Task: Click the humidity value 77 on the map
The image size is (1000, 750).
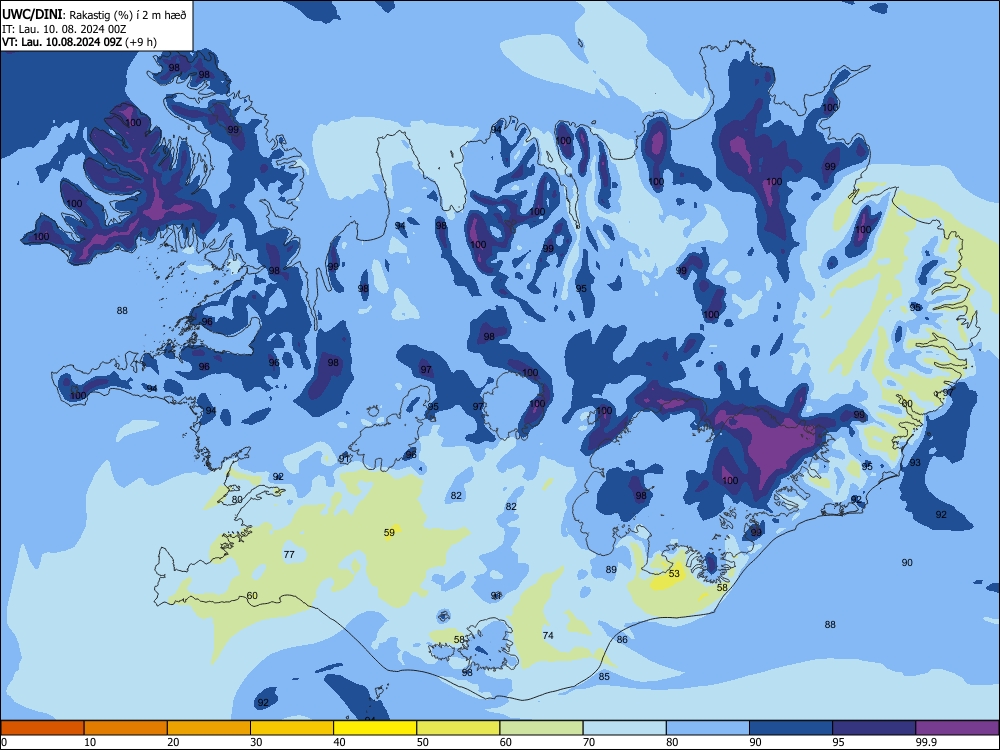Action: [289, 555]
